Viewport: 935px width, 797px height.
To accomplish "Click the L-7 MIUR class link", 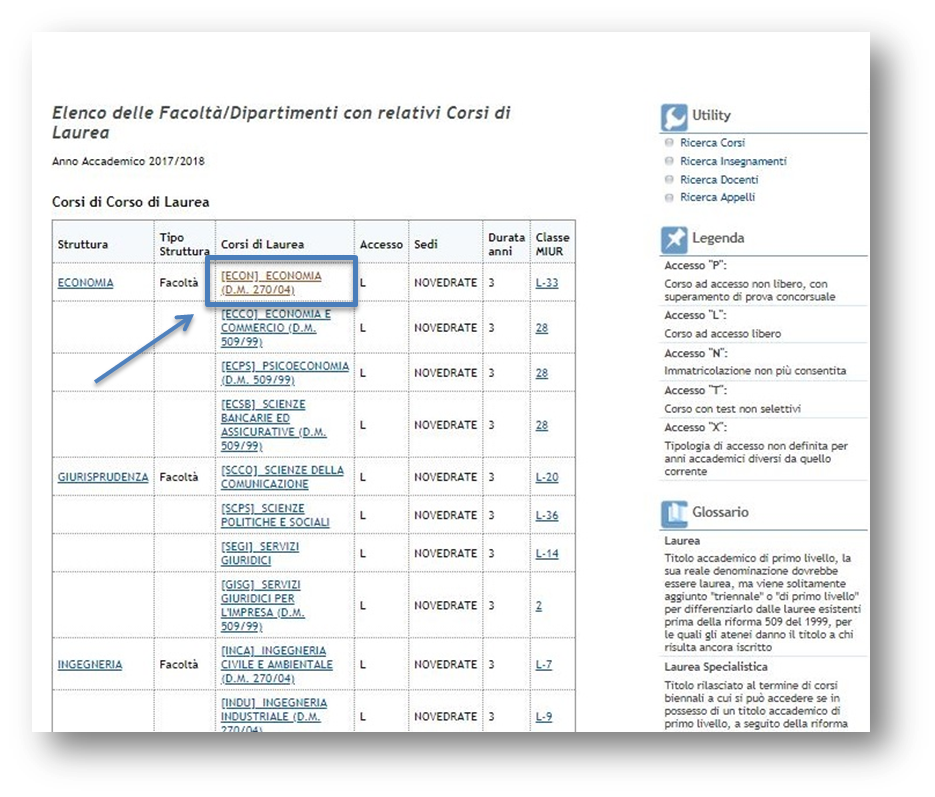I will [544, 664].
